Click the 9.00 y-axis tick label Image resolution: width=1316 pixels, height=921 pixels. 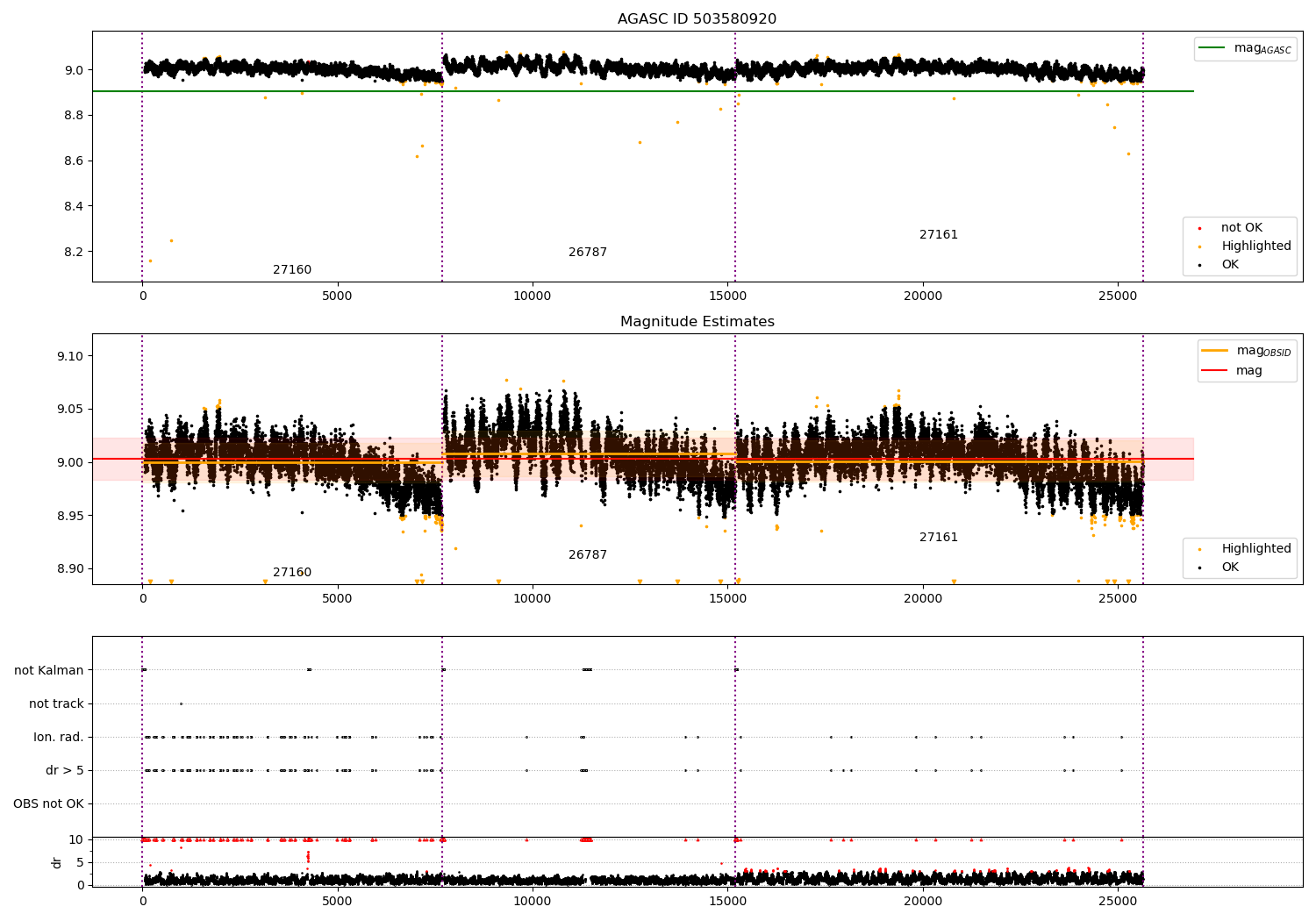(69, 462)
